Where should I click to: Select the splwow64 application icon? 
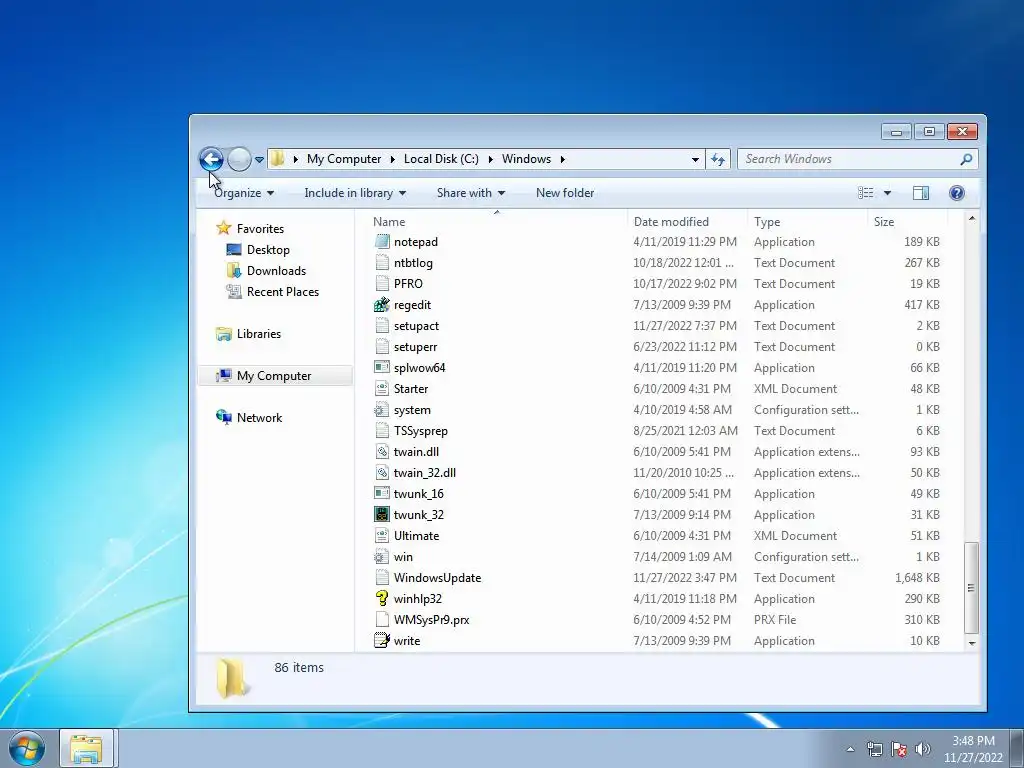(x=381, y=368)
